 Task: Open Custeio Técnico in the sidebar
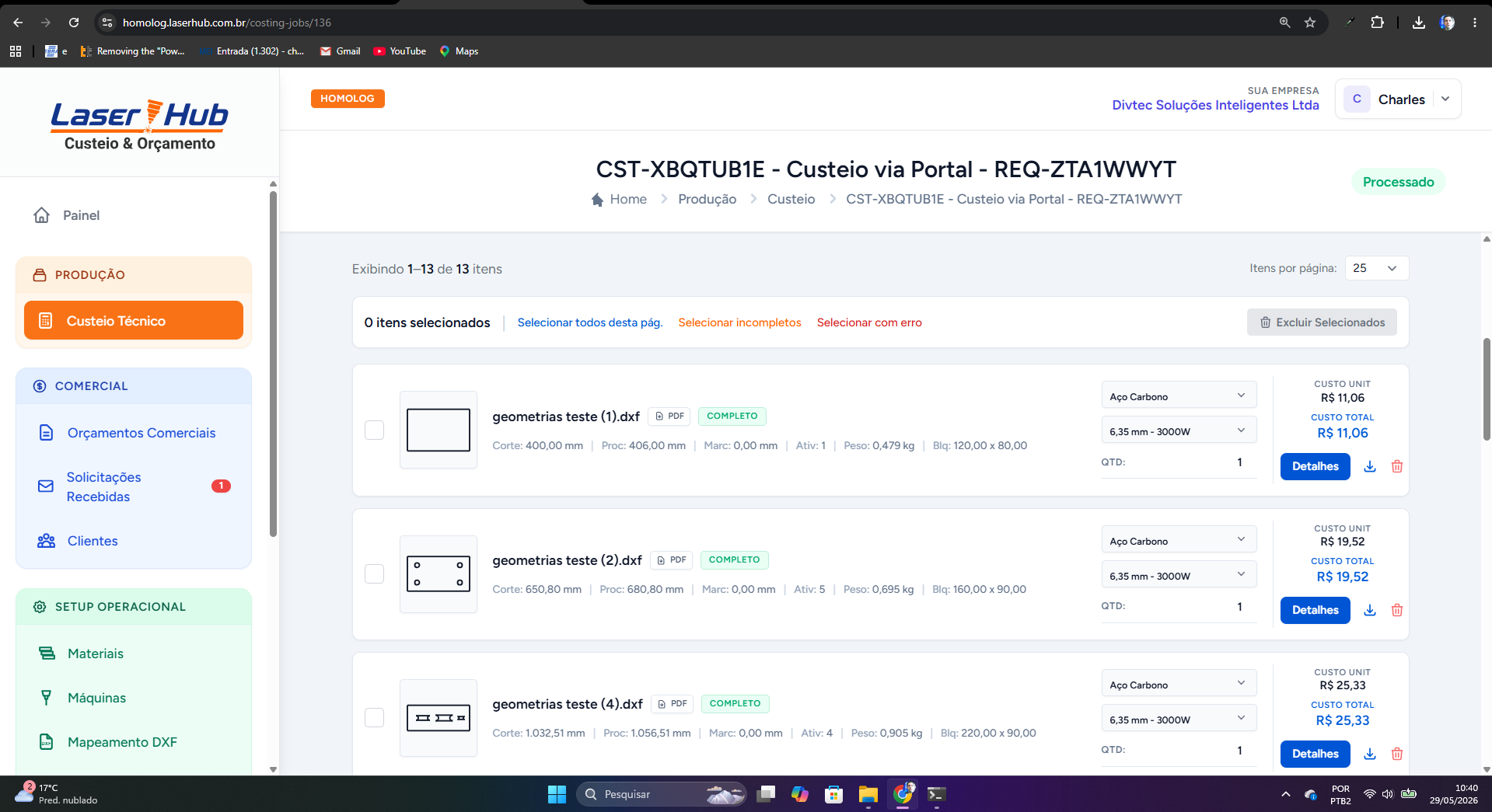point(134,320)
